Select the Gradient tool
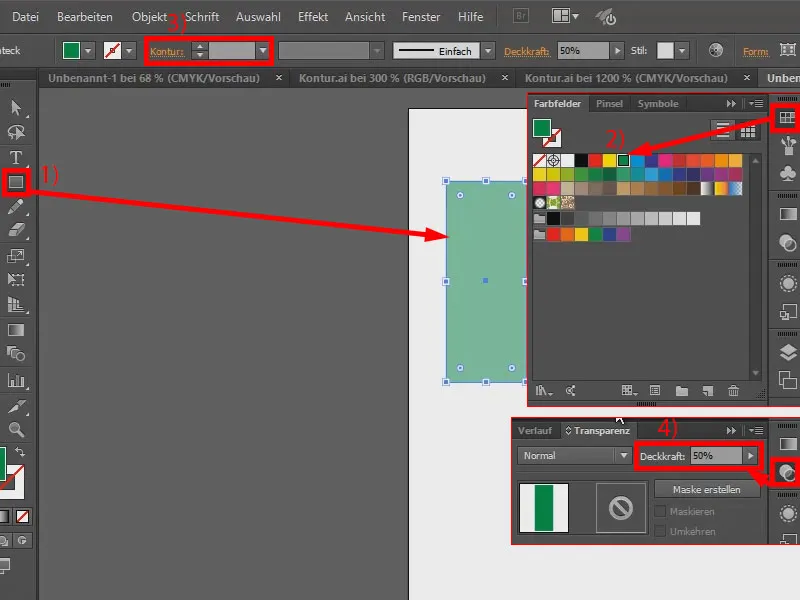800x600 pixels. (x=16, y=330)
